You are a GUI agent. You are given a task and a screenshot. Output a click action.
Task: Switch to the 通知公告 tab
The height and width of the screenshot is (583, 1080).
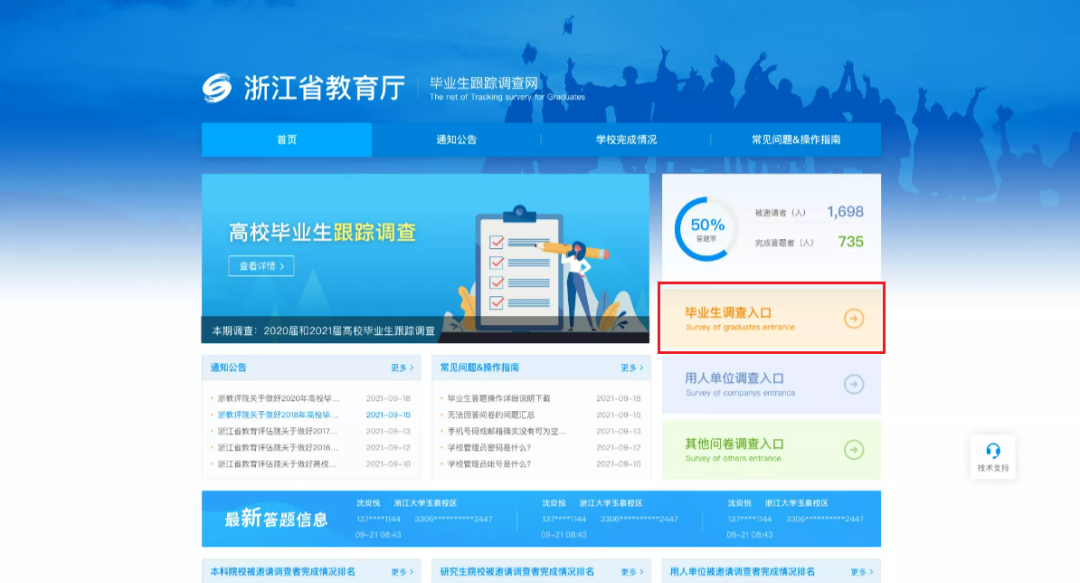(x=457, y=139)
